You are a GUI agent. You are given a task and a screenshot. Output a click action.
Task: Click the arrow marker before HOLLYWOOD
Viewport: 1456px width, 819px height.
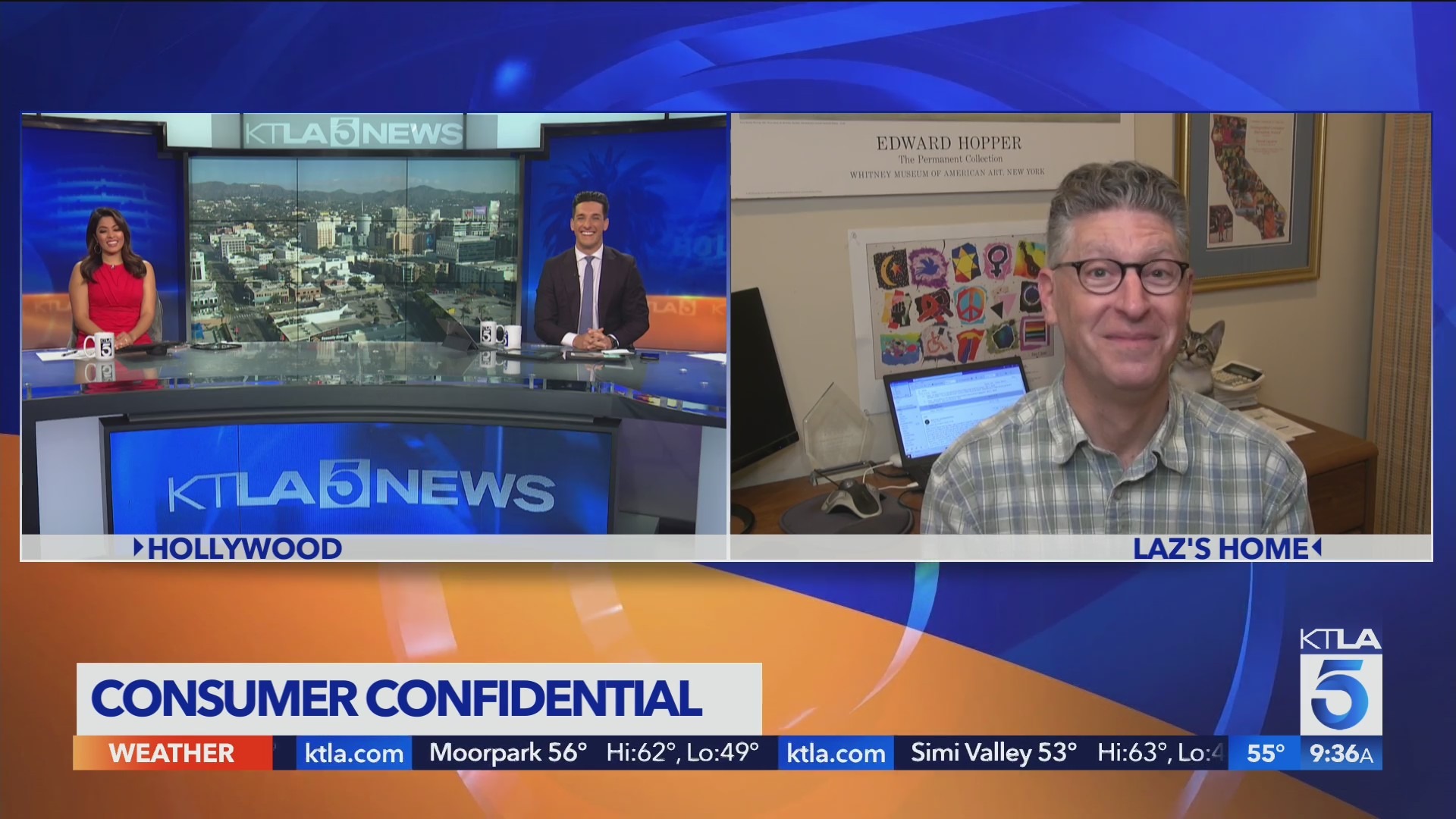point(138,547)
